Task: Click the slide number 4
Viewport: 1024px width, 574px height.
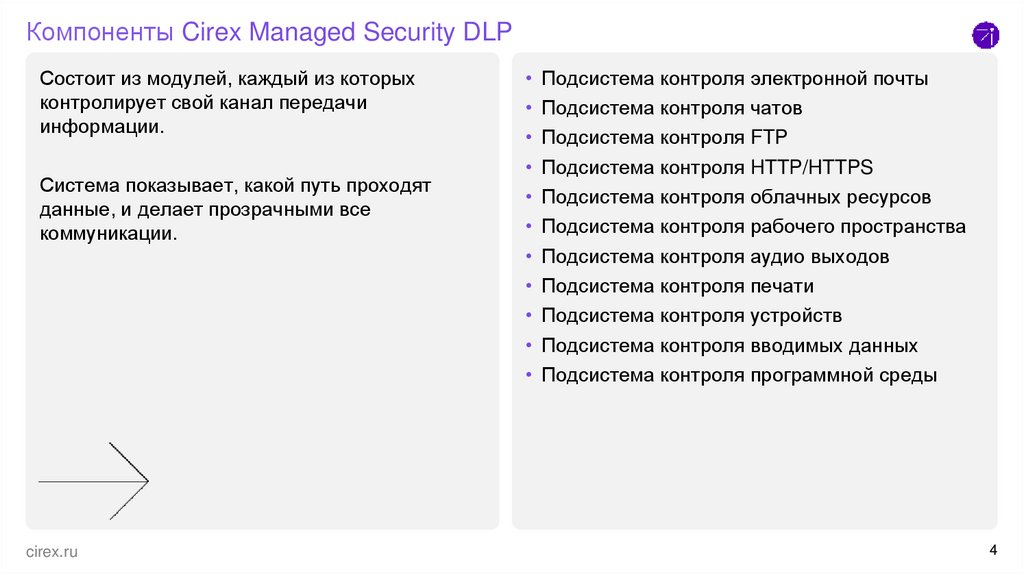Action: 992,550
